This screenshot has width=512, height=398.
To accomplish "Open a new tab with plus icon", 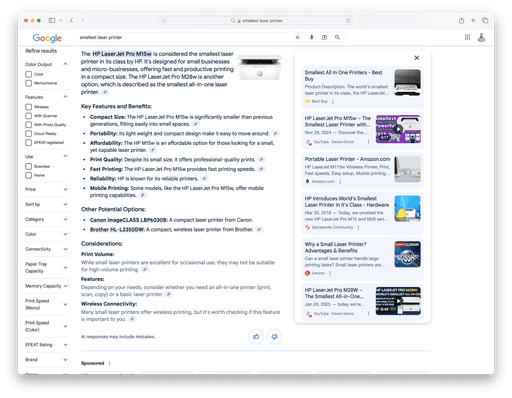I will (473, 20).
